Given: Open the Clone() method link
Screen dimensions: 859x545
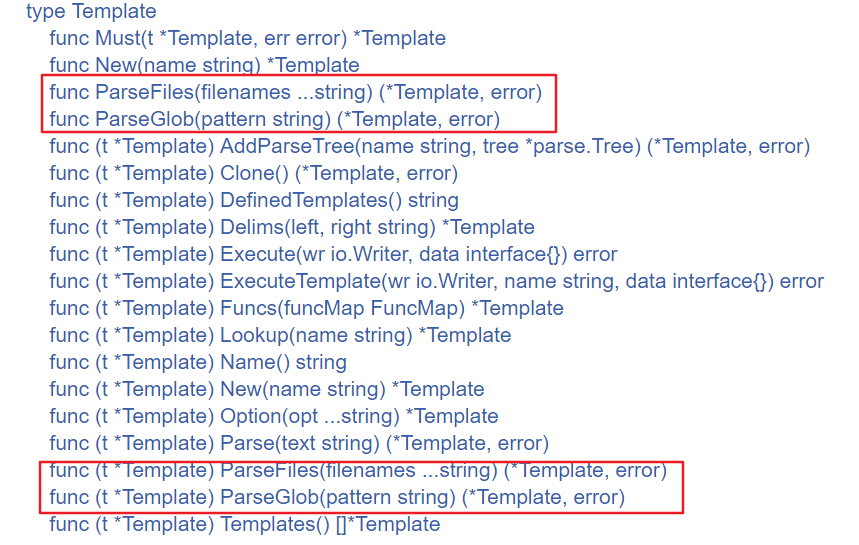Looking at the screenshot, I should [x=253, y=174].
